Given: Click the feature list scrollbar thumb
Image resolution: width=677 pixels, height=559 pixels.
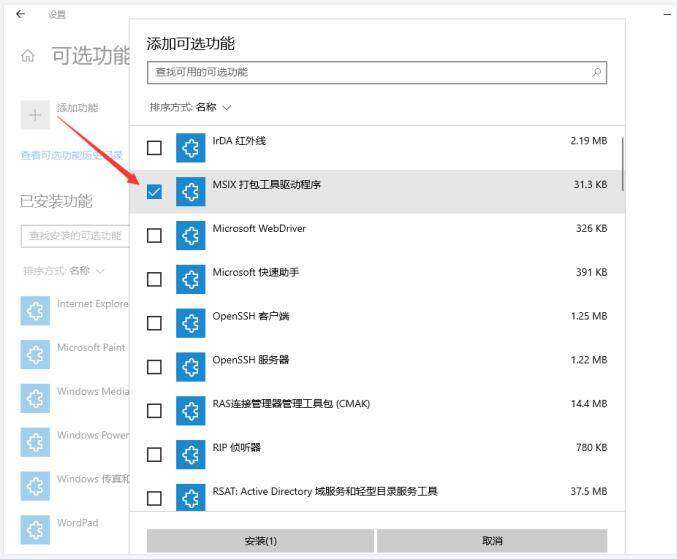Looking at the screenshot, I should tap(622, 164).
